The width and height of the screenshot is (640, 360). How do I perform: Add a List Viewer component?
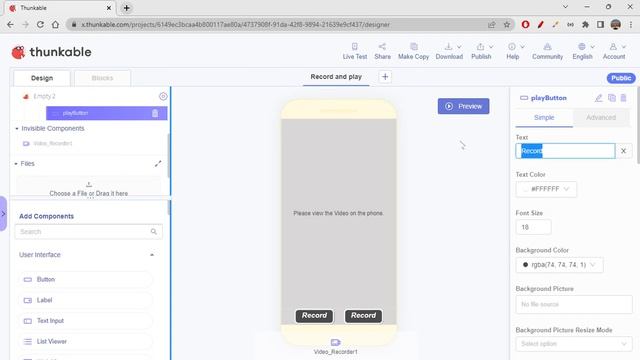(x=85, y=341)
